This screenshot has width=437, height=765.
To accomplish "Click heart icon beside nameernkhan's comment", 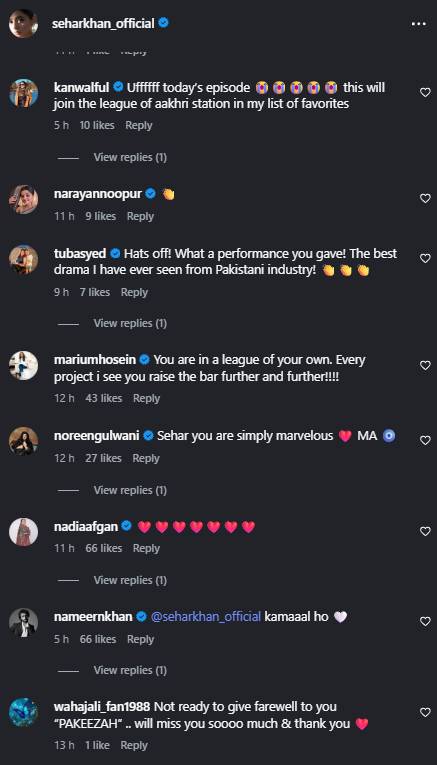I will tap(425, 622).
